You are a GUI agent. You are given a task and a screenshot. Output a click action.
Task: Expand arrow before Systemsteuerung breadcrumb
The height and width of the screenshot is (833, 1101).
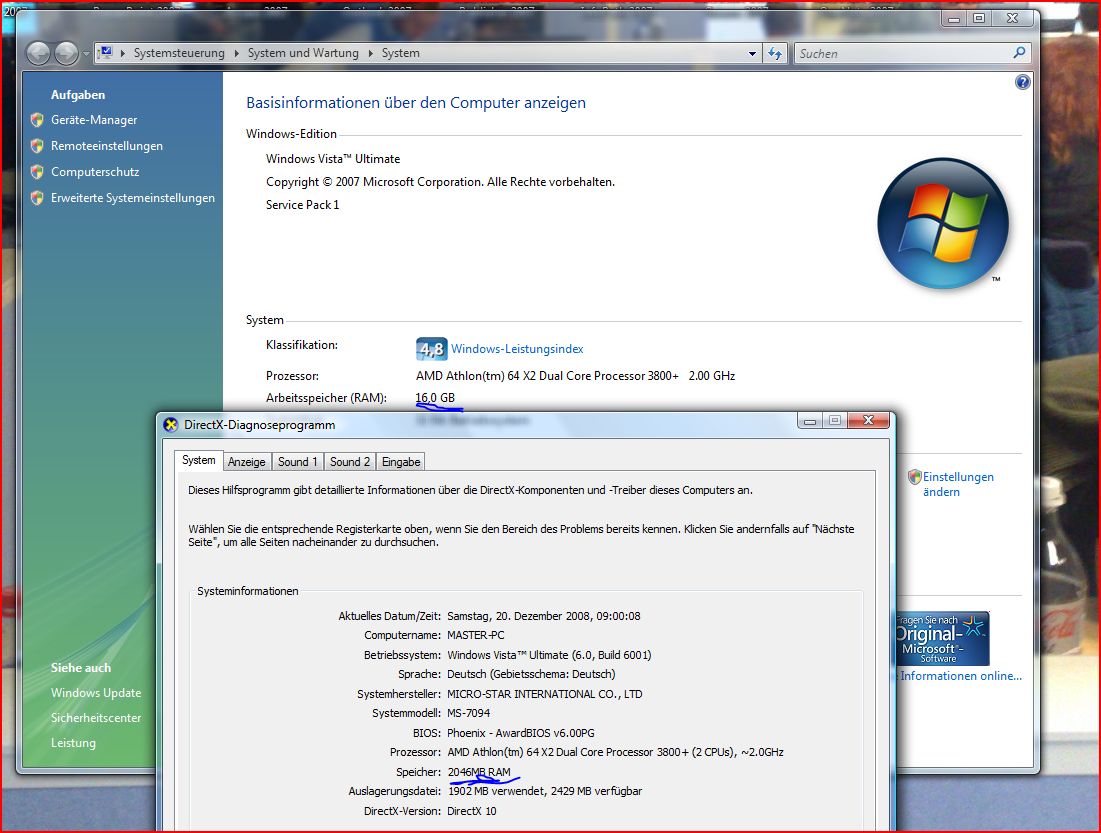coord(123,53)
